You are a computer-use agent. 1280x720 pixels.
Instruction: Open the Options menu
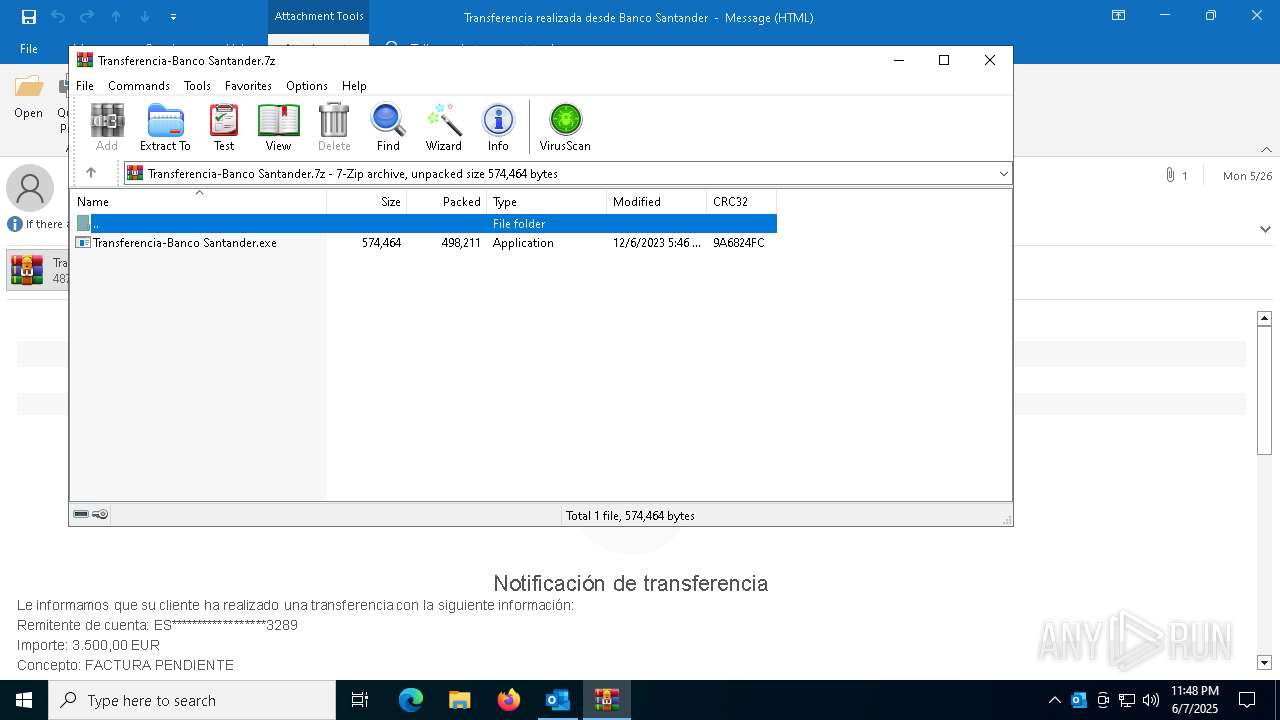pyautogui.click(x=307, y=86)
